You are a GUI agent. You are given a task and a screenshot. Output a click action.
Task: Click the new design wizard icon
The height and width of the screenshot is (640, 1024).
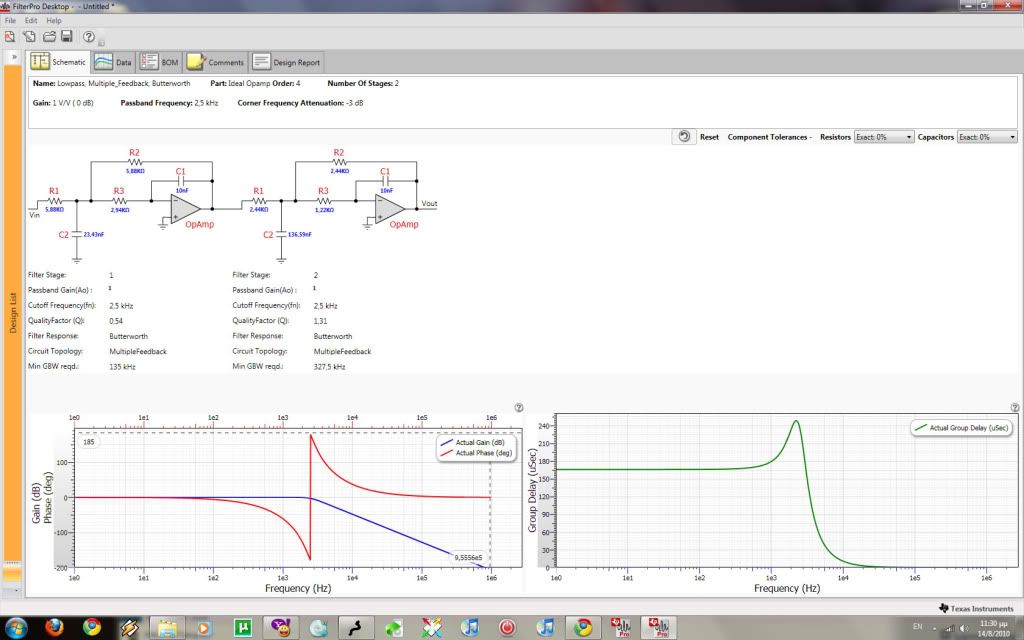pos(10,37)
